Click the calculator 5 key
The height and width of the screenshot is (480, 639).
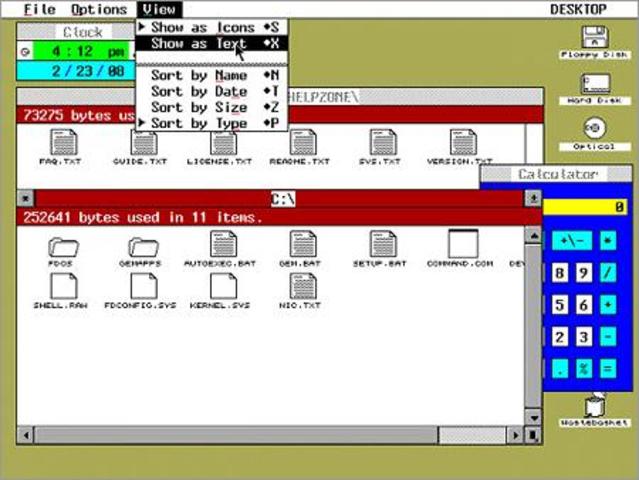(560, 305)
